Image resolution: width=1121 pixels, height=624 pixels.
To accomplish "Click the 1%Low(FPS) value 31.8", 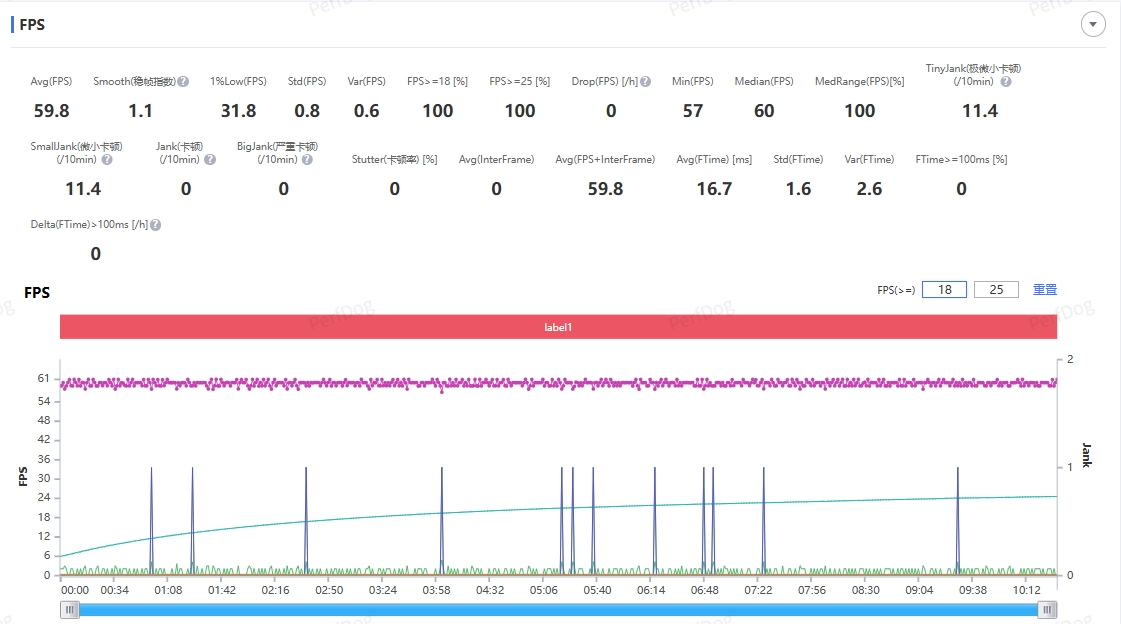I will (x=238, y=111).
